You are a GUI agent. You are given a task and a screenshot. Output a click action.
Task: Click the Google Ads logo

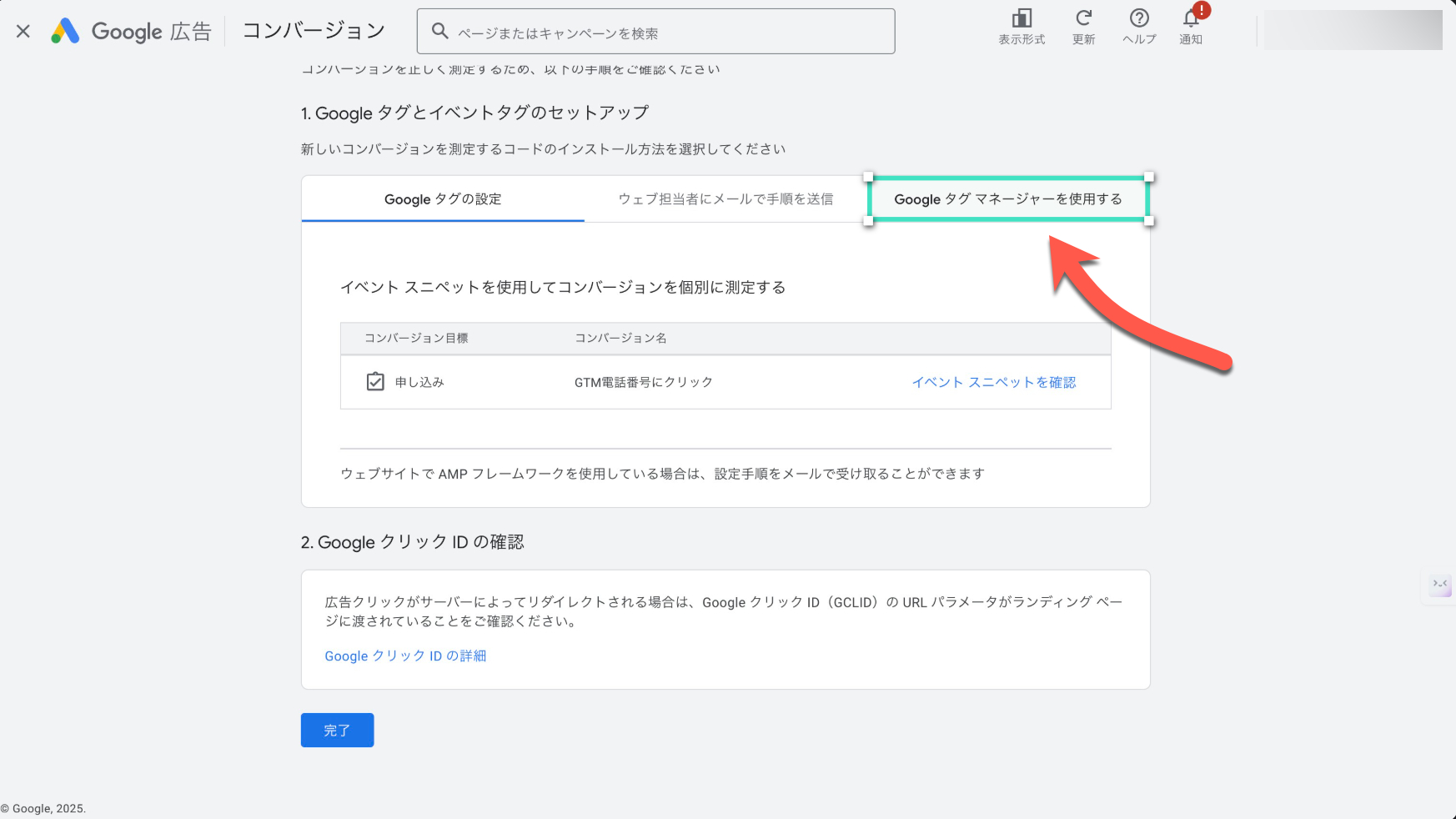pyautogui.click(x=65, y=32)
